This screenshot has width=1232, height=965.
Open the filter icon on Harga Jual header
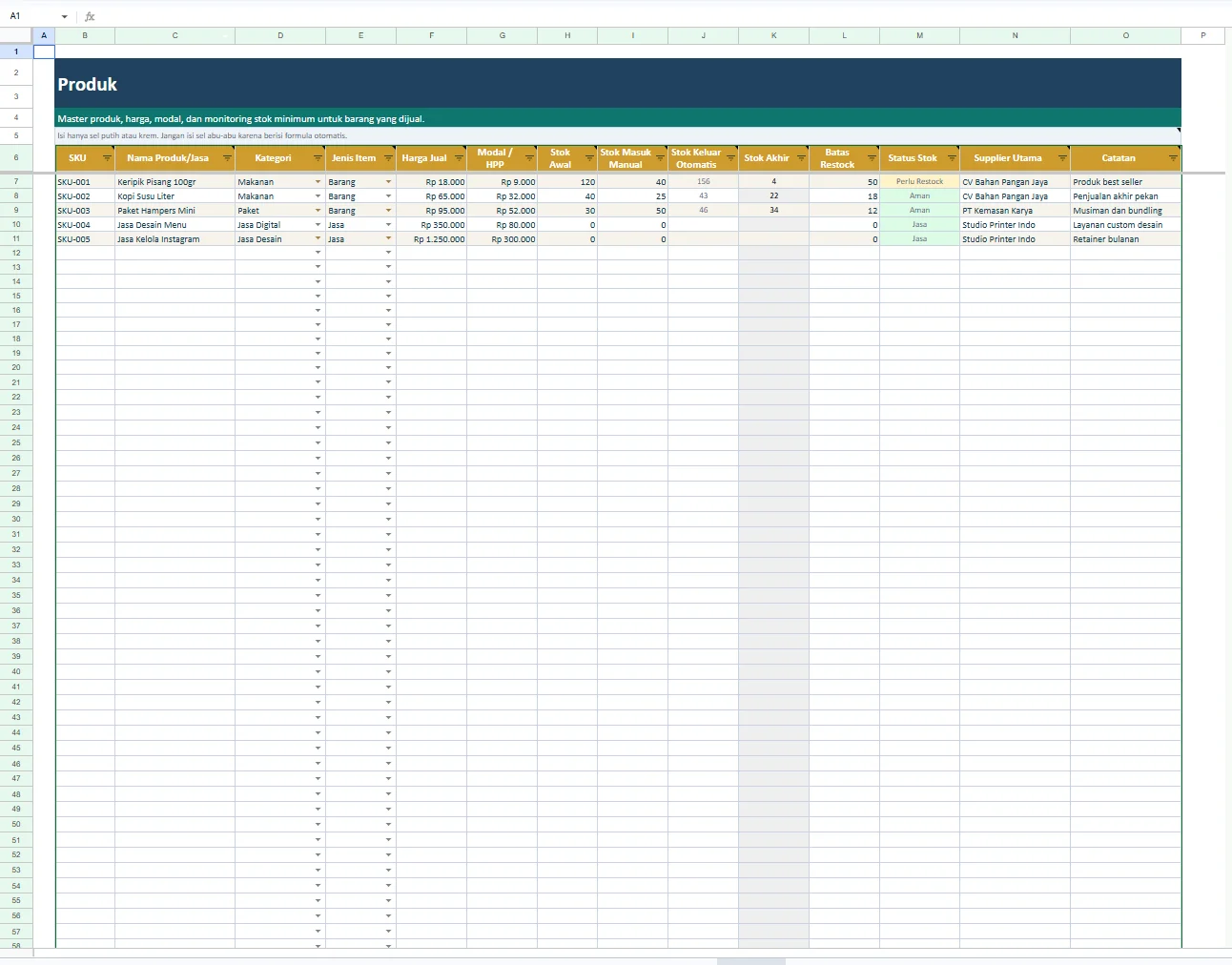[x=459, y=158]
